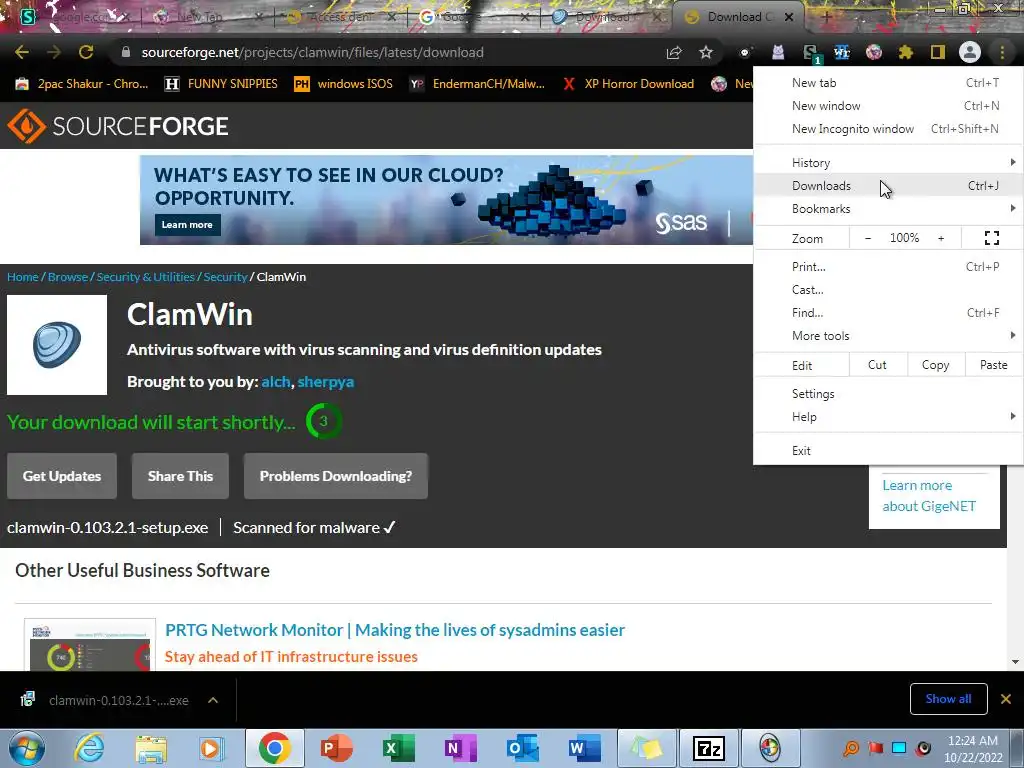Click Learn more about GigeNET link
The image size is (1024, 768).
(x=929, y=496)
